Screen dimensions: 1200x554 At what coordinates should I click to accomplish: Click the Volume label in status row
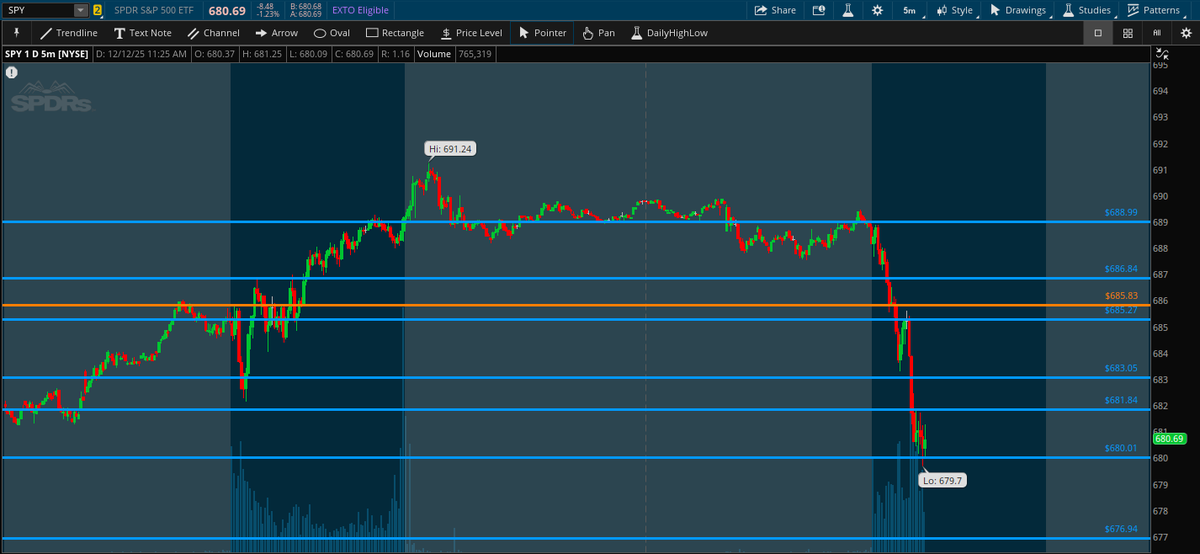point(433,53)
